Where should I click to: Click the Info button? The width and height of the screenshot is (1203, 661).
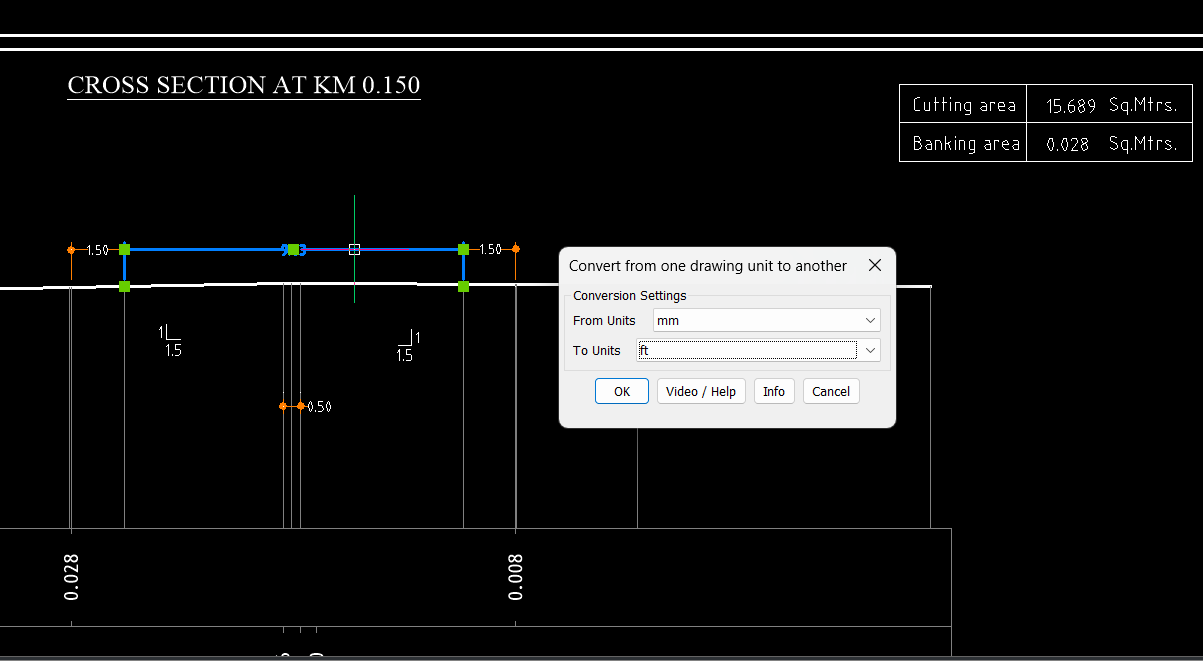(x=774, y=391)
